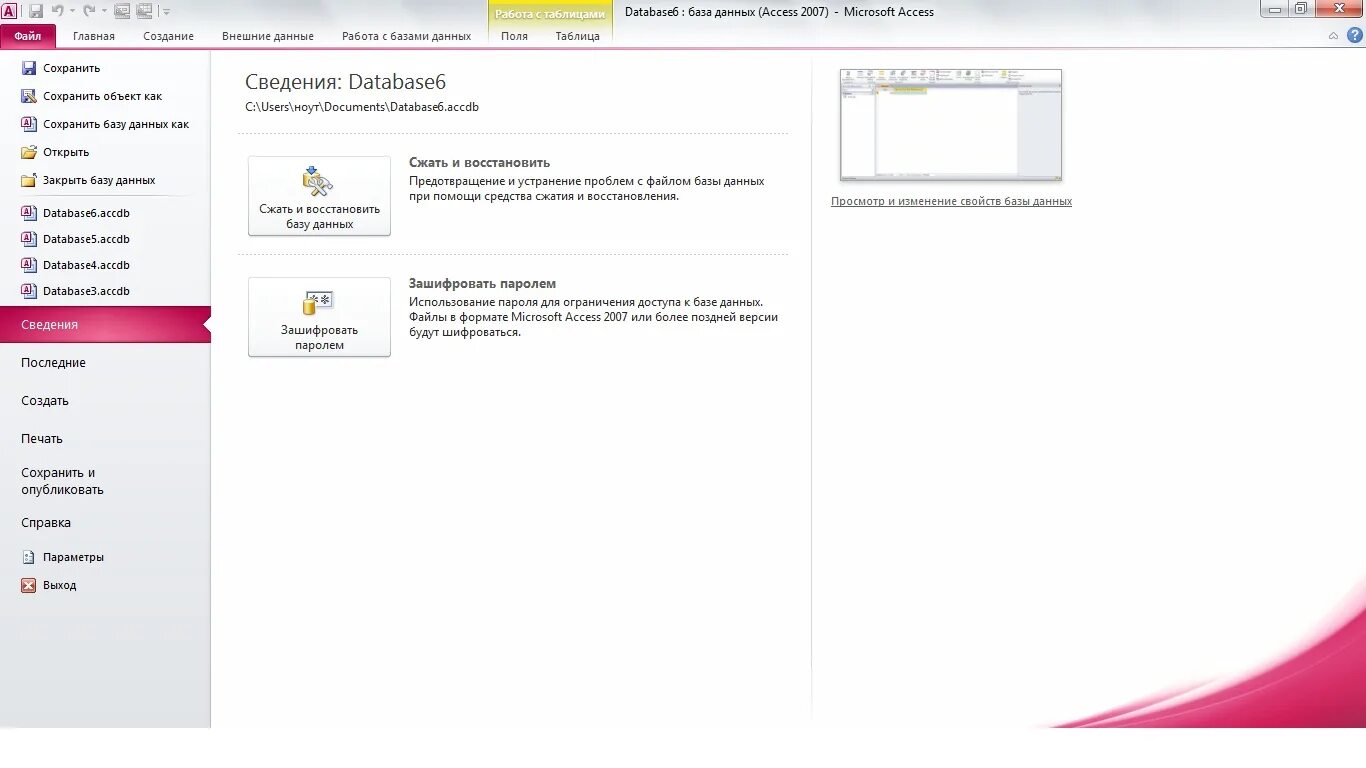Image resolution: width=1366 pixels, height=768 pixels.
Task: Click the Save icon in Quick Access Toolbar
Action: point(36,11)
